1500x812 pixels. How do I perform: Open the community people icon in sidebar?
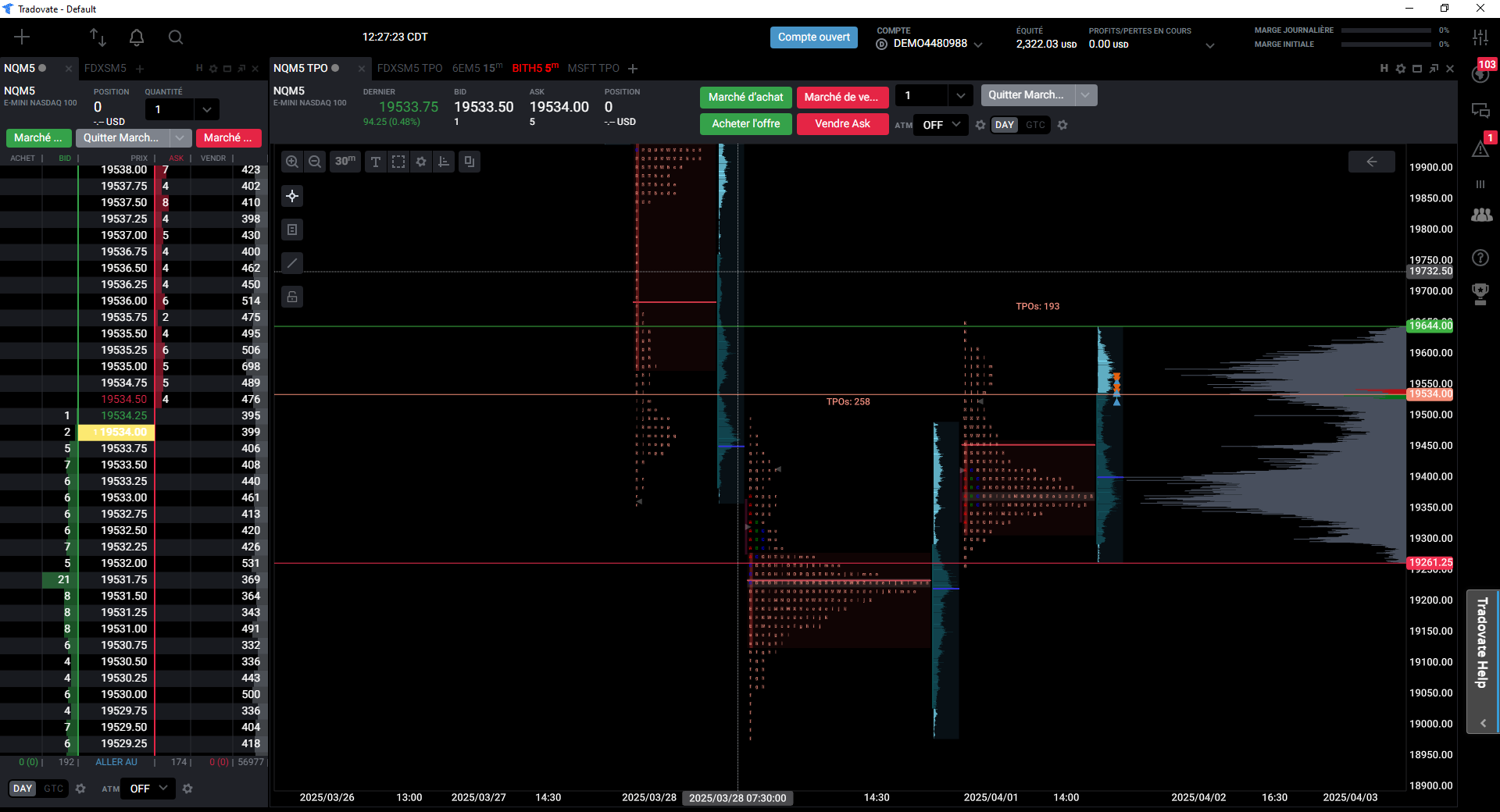click(x=1481, y=215)
